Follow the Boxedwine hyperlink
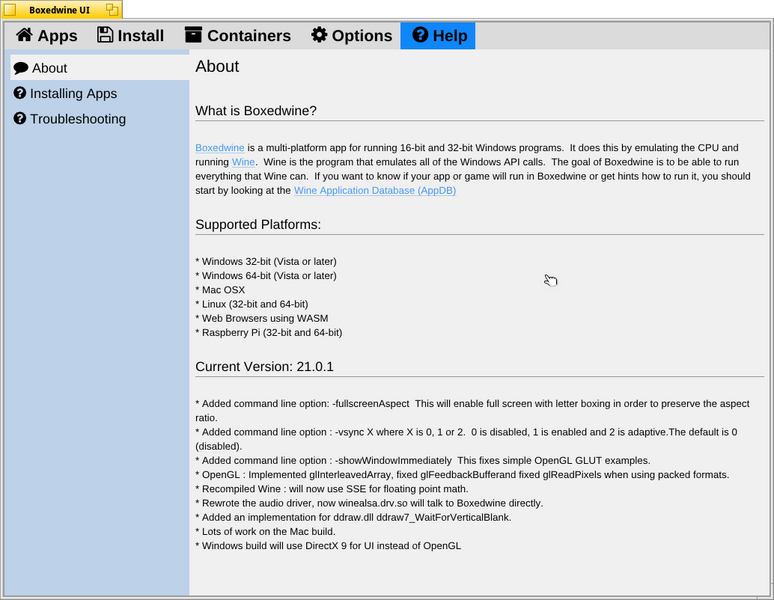 tap(220, 148)
